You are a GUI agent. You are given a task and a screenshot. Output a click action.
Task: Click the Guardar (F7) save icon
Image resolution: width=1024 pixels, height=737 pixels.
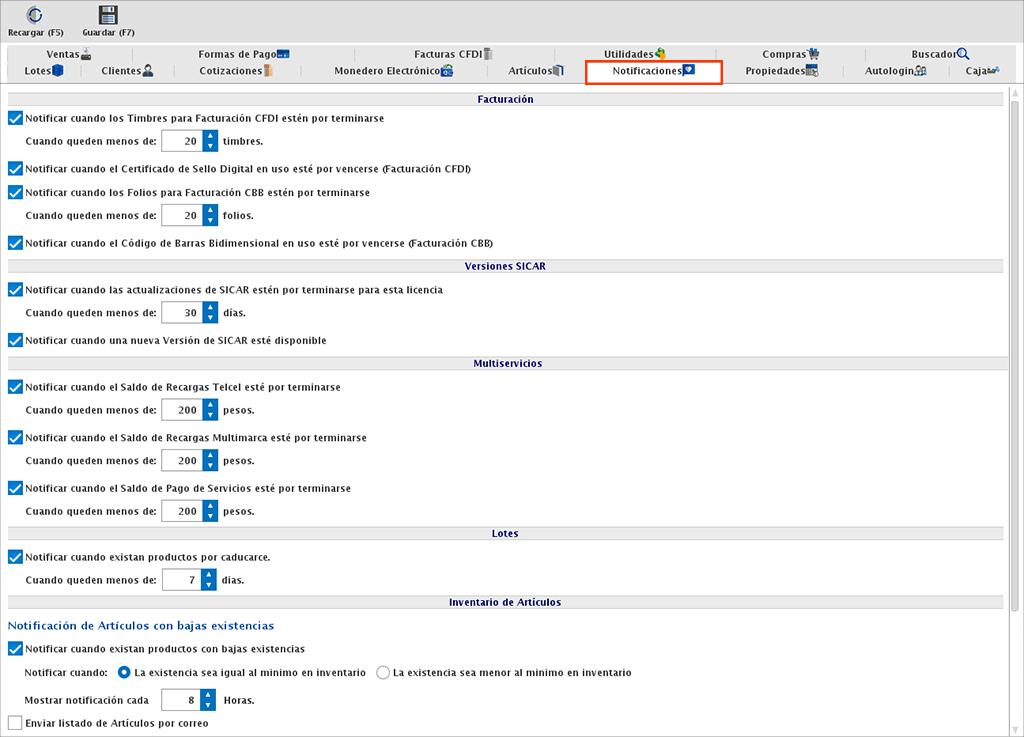108,15
